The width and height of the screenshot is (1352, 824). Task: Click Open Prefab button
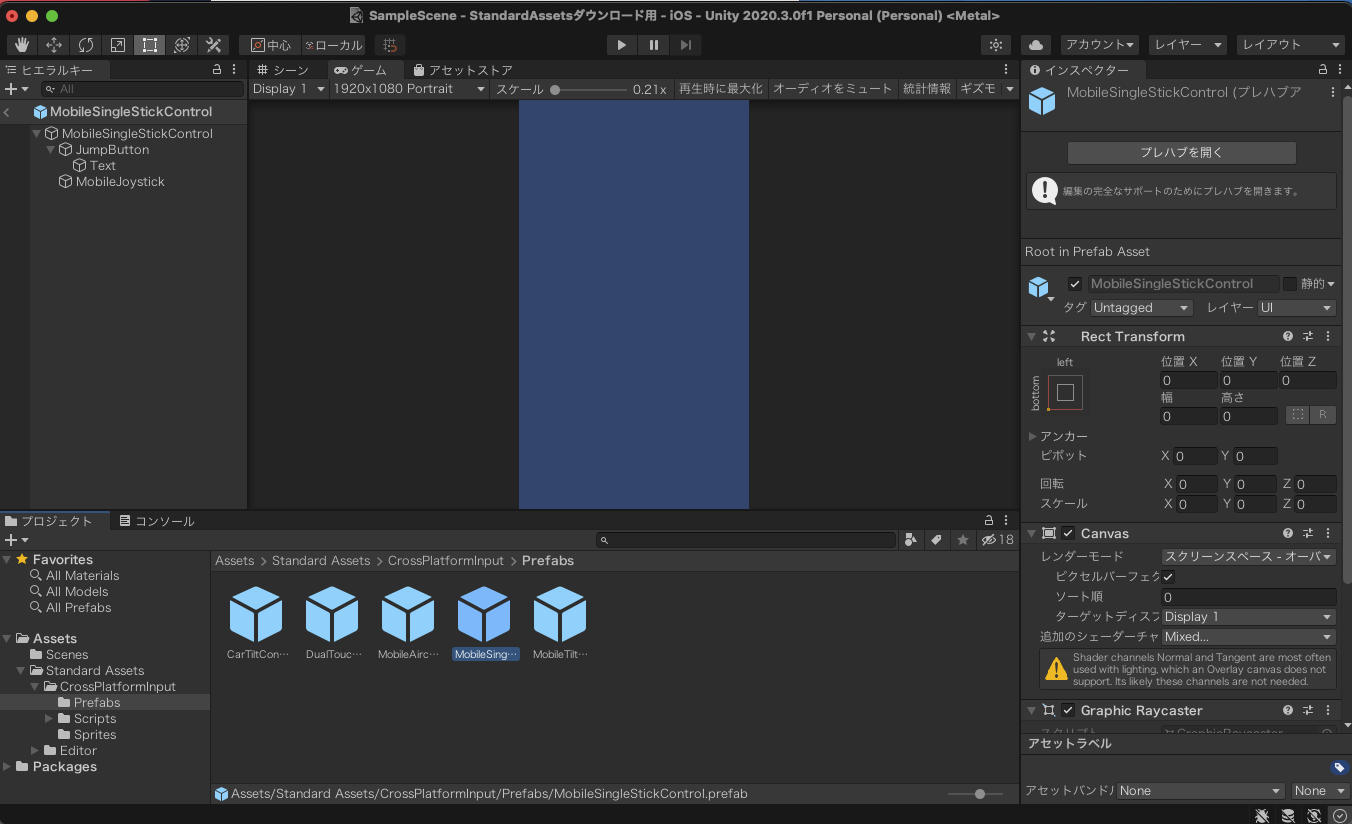tap(1182, 153)
